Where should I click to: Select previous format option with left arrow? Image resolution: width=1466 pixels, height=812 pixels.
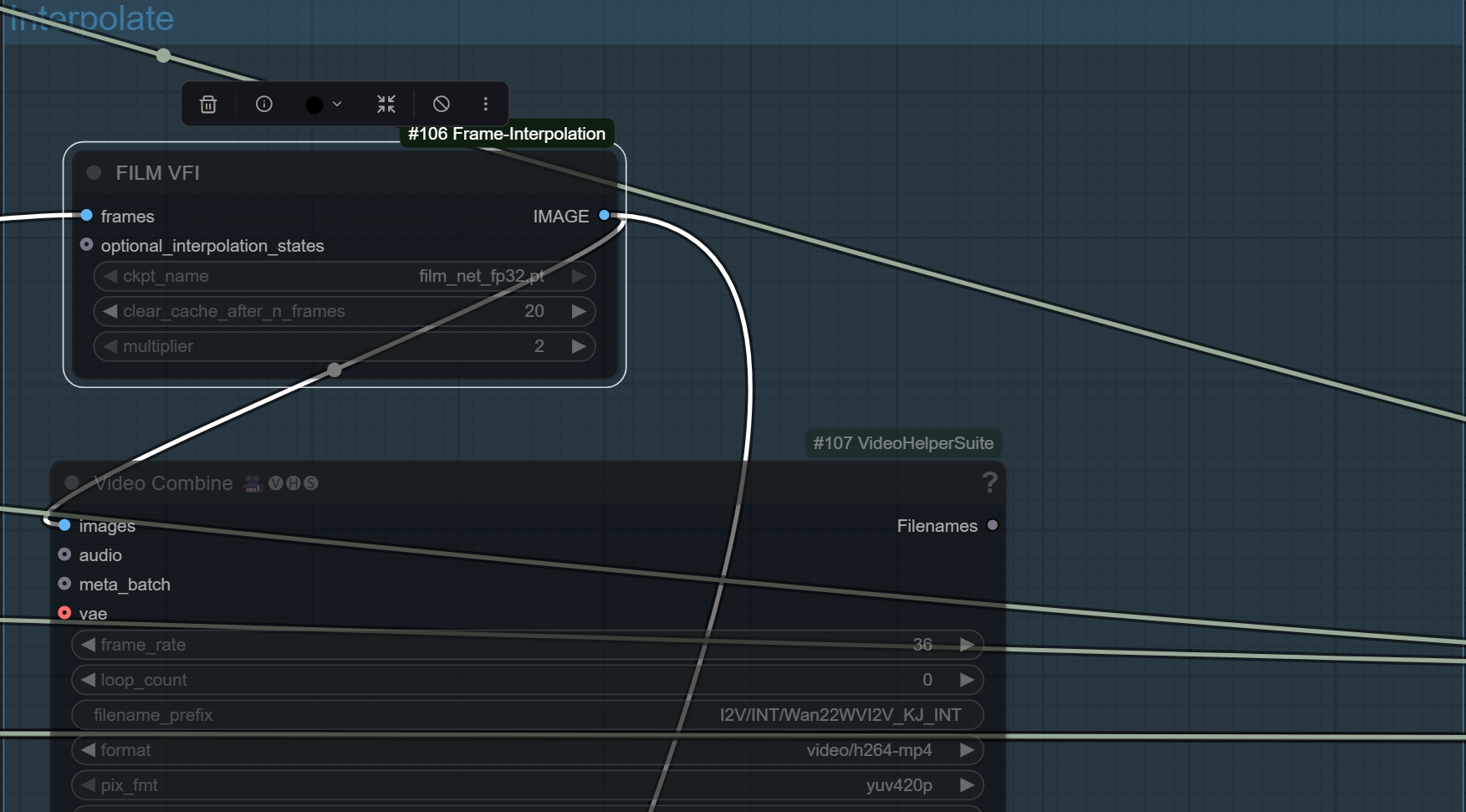[89, 750]
